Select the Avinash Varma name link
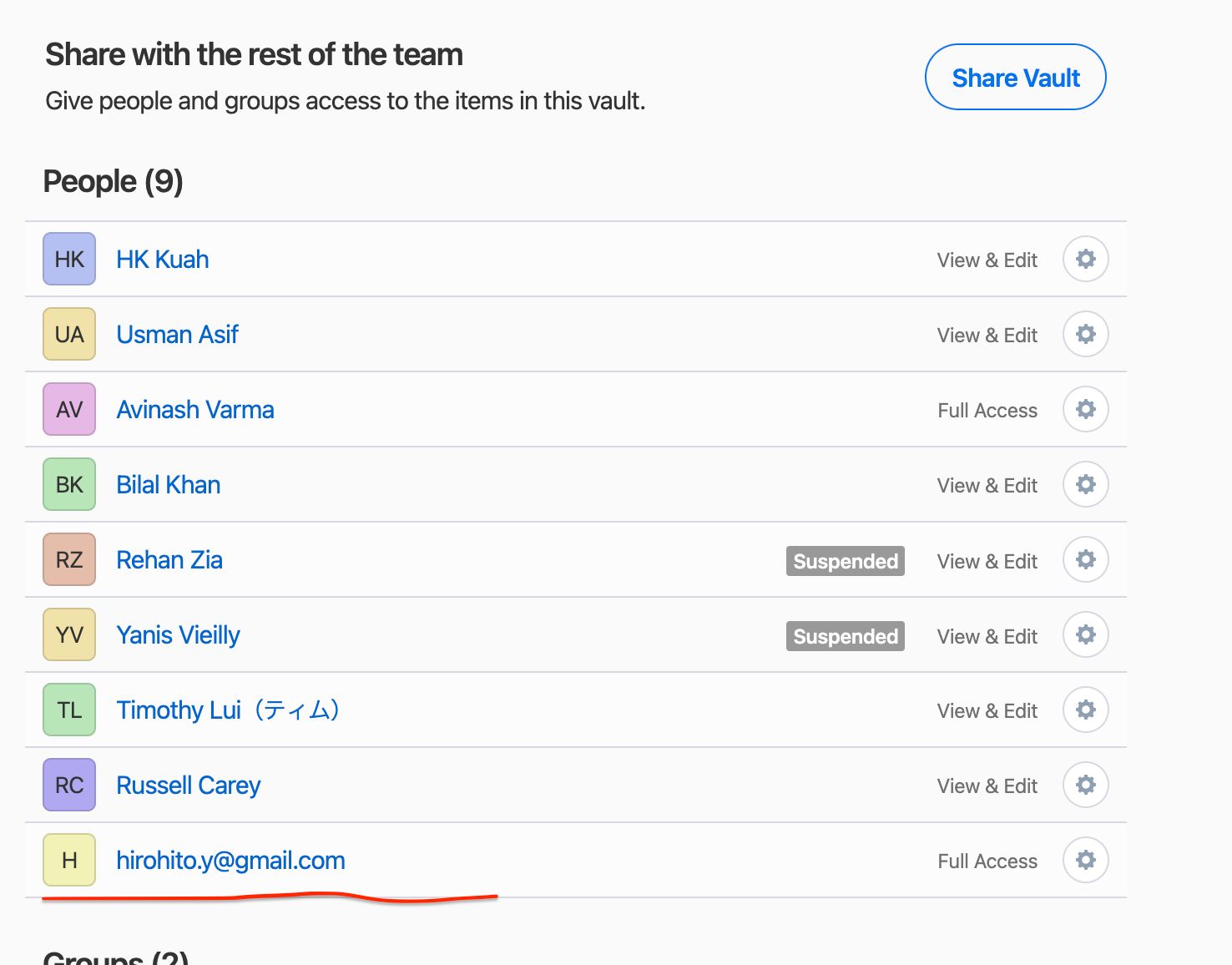The height and width of the screenshot is (965, 1232). pyautogui.click(x=195, y=410)
